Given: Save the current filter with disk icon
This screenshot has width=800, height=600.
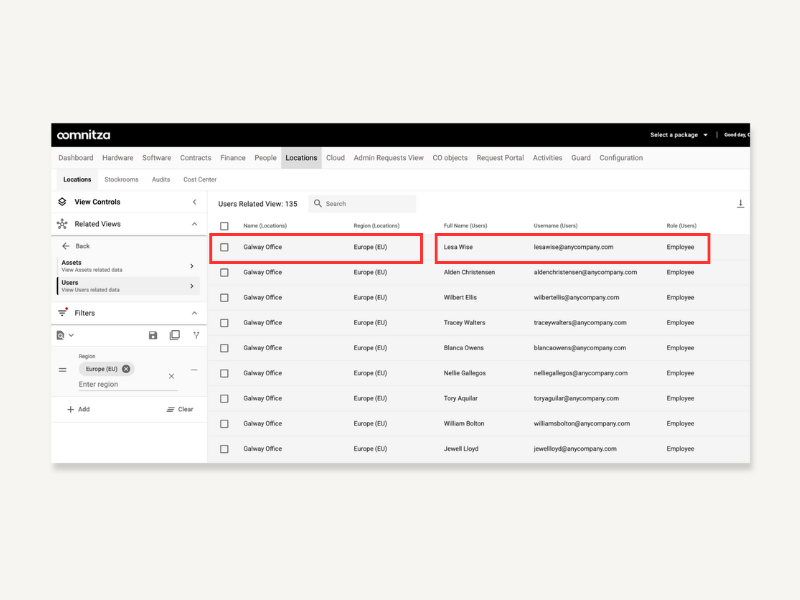Looking at the screenshot, I should click(153, 335).
